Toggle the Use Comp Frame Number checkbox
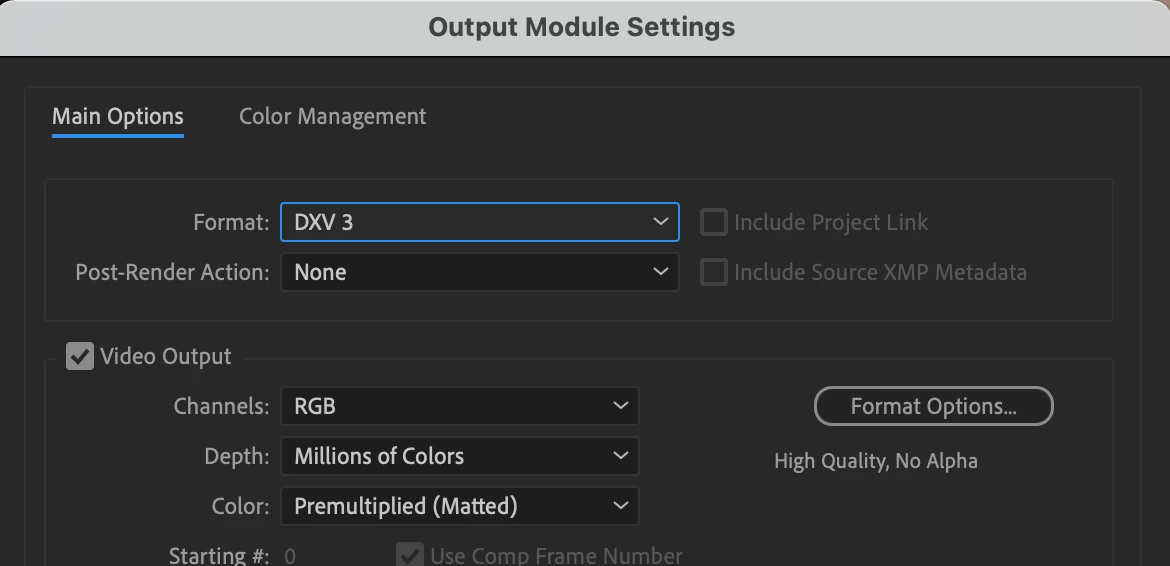This screenshot has height=566, width=1170. 410,554
